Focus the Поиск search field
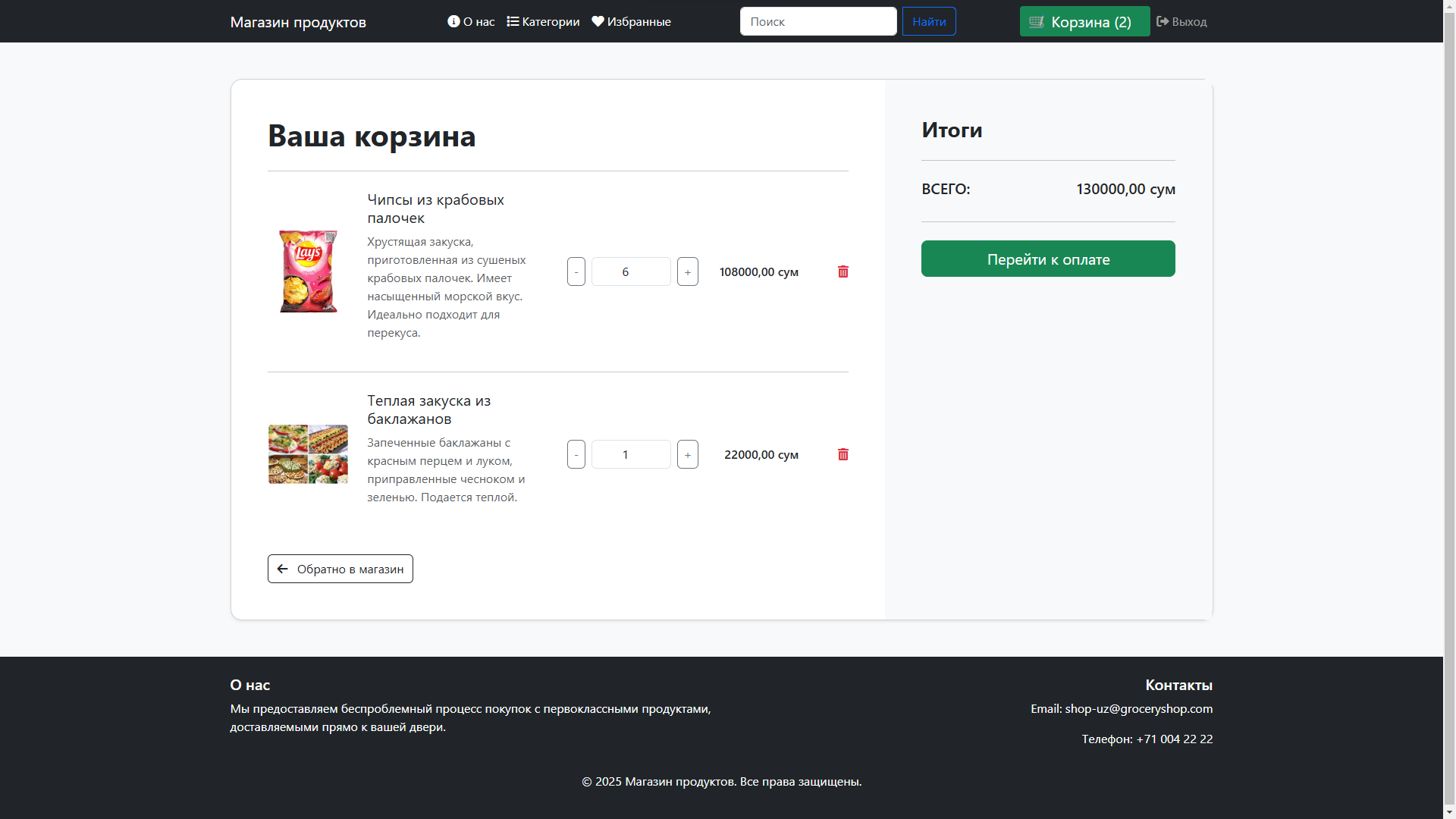The image size is (1456, 819). click(818, 21)
